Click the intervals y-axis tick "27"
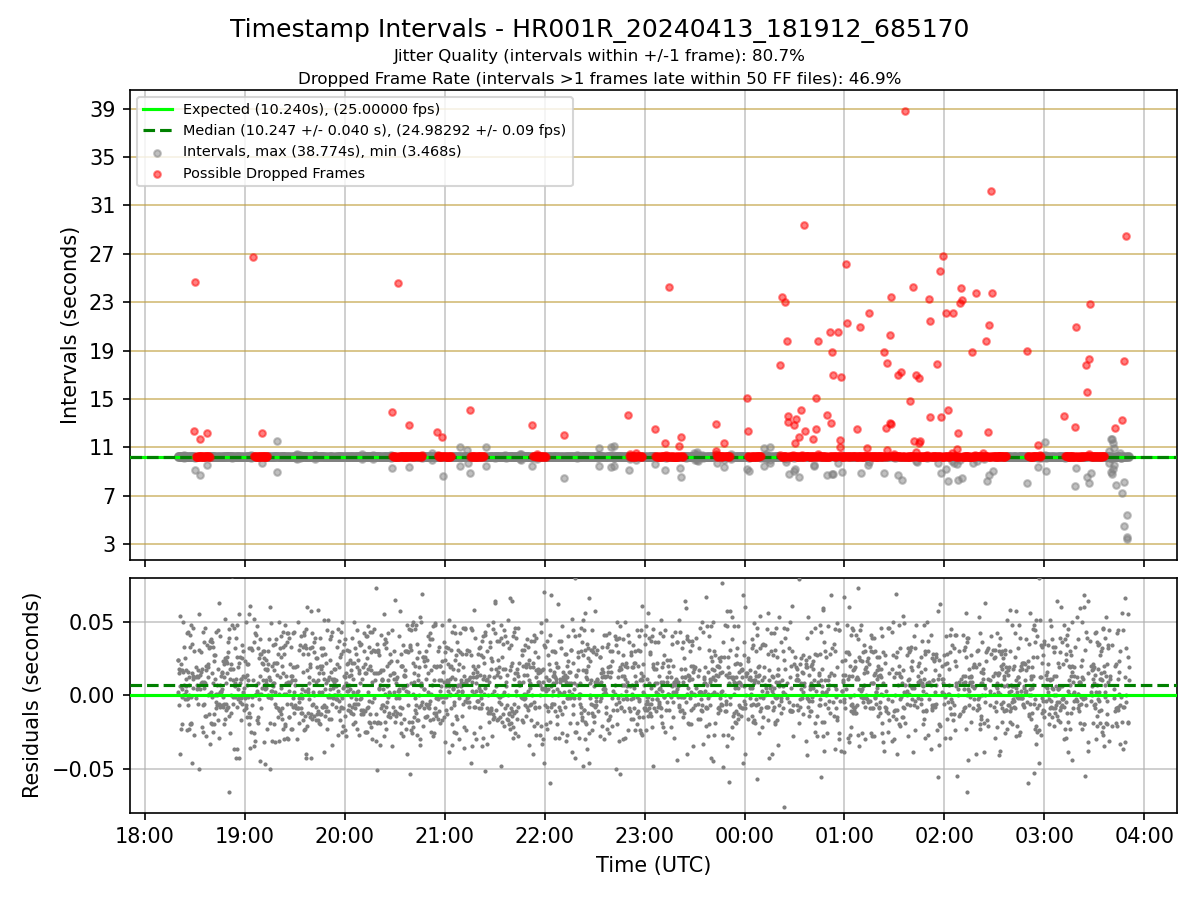1200x900 pixels. click(105, 254)
